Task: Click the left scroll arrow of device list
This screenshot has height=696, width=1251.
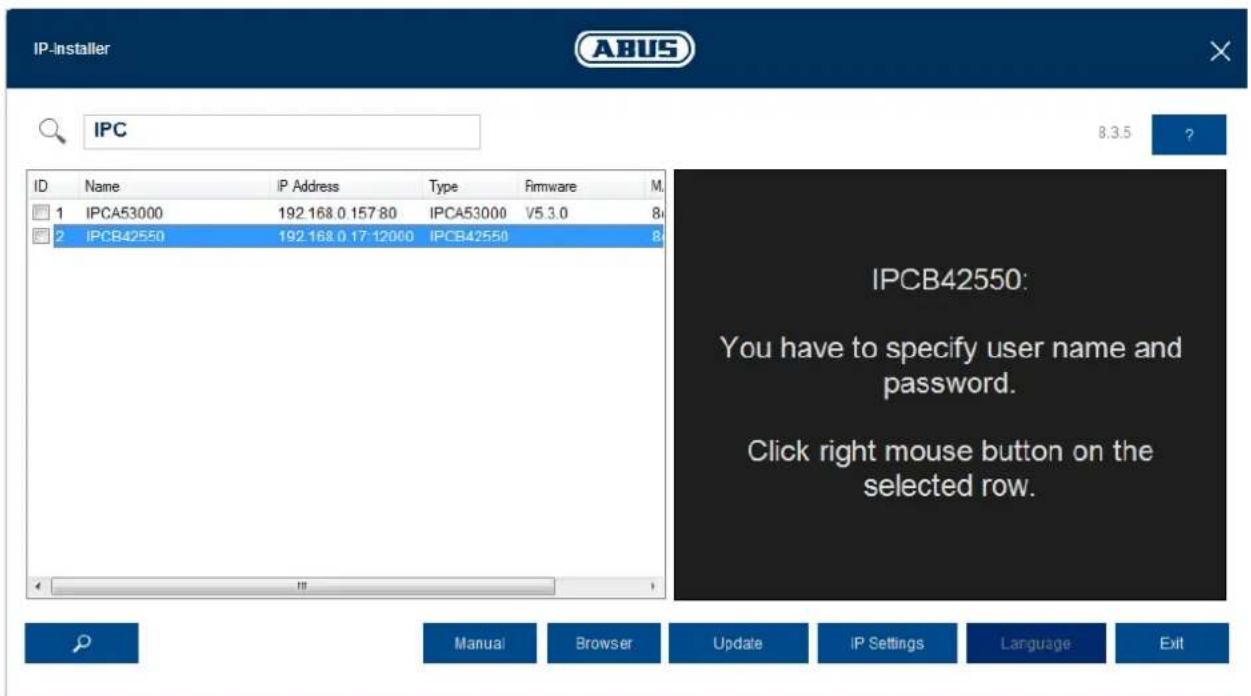Action: pos(38,586)
